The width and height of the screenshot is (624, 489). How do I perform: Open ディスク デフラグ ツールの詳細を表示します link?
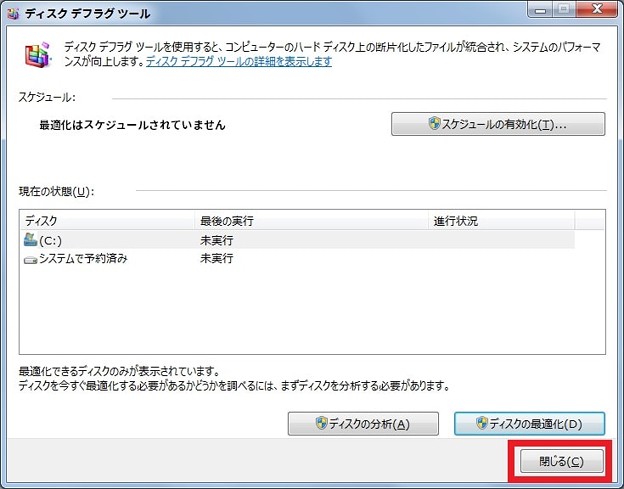pos(239,61)
